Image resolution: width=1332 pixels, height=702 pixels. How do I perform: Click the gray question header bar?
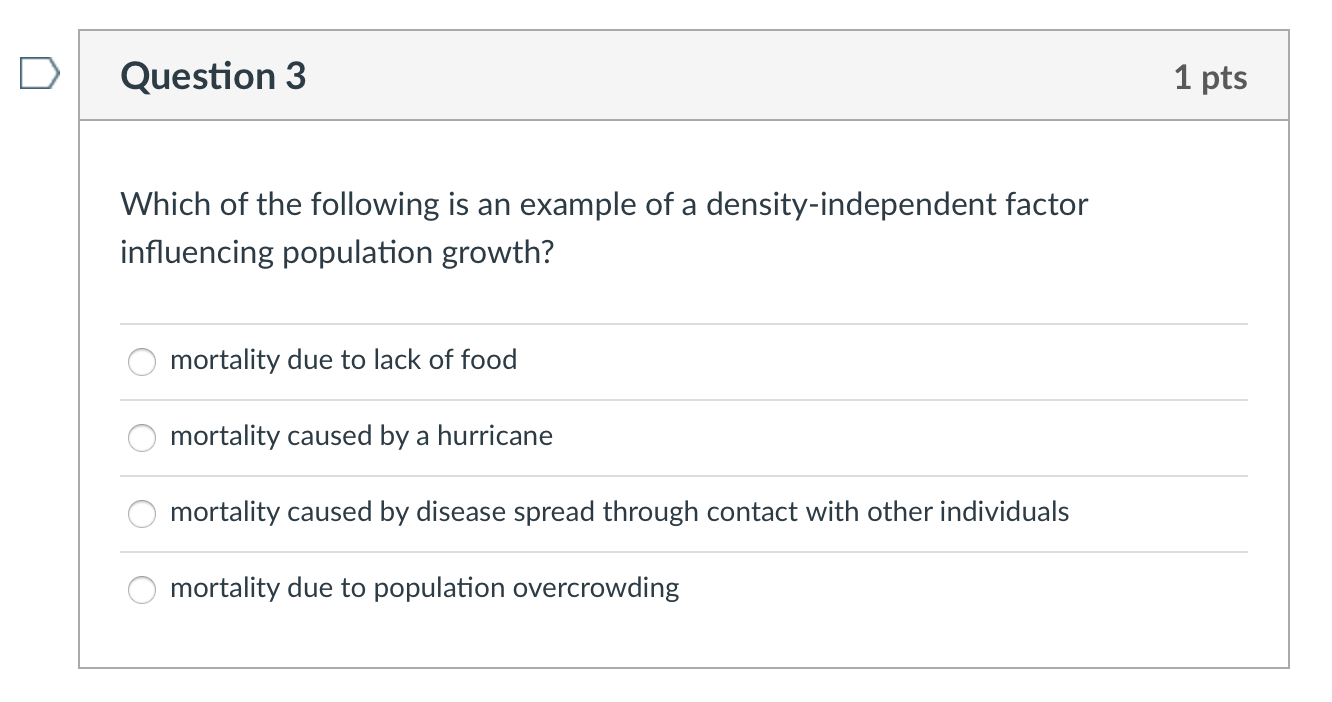point(700,76)
